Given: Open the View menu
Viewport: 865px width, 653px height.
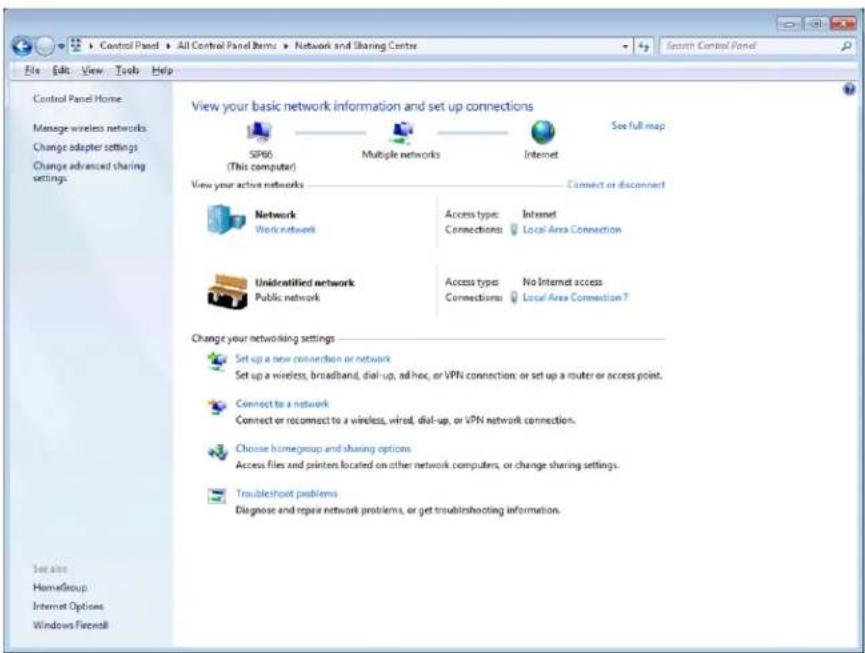Looking at the screenshot, I should [x=92, y=70].
